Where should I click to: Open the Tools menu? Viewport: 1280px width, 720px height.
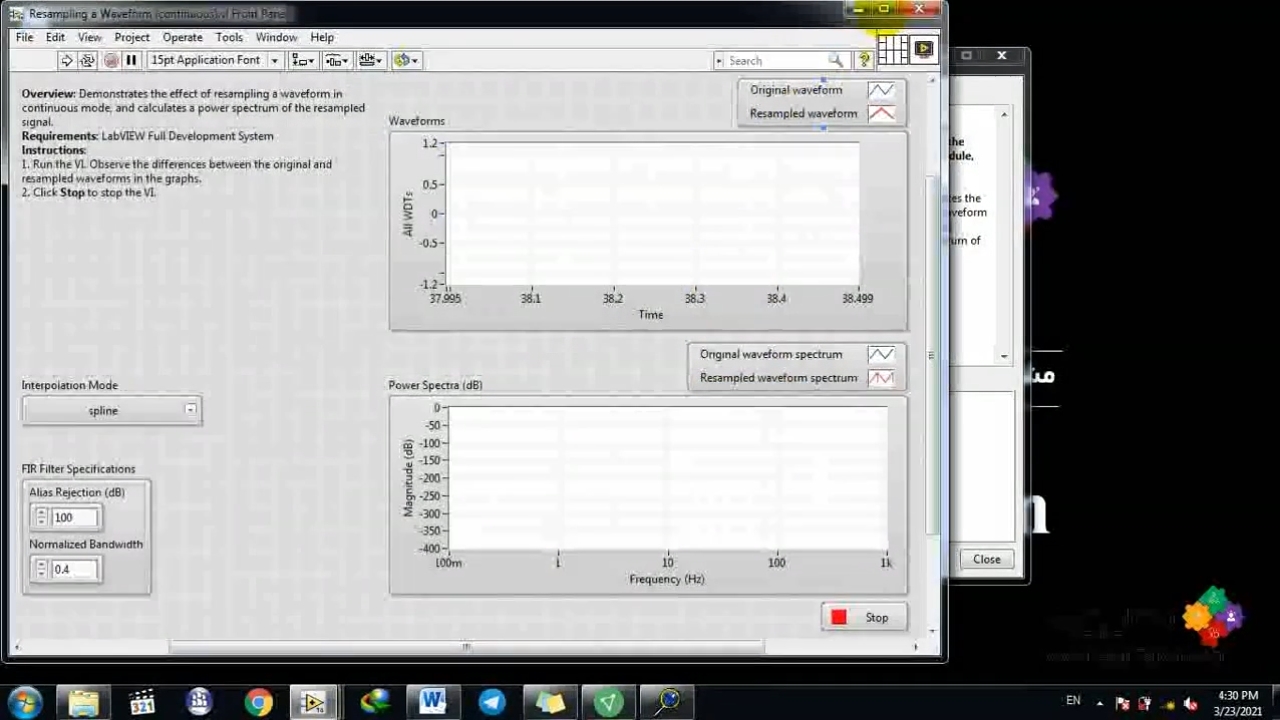click(x=229, y=37)
